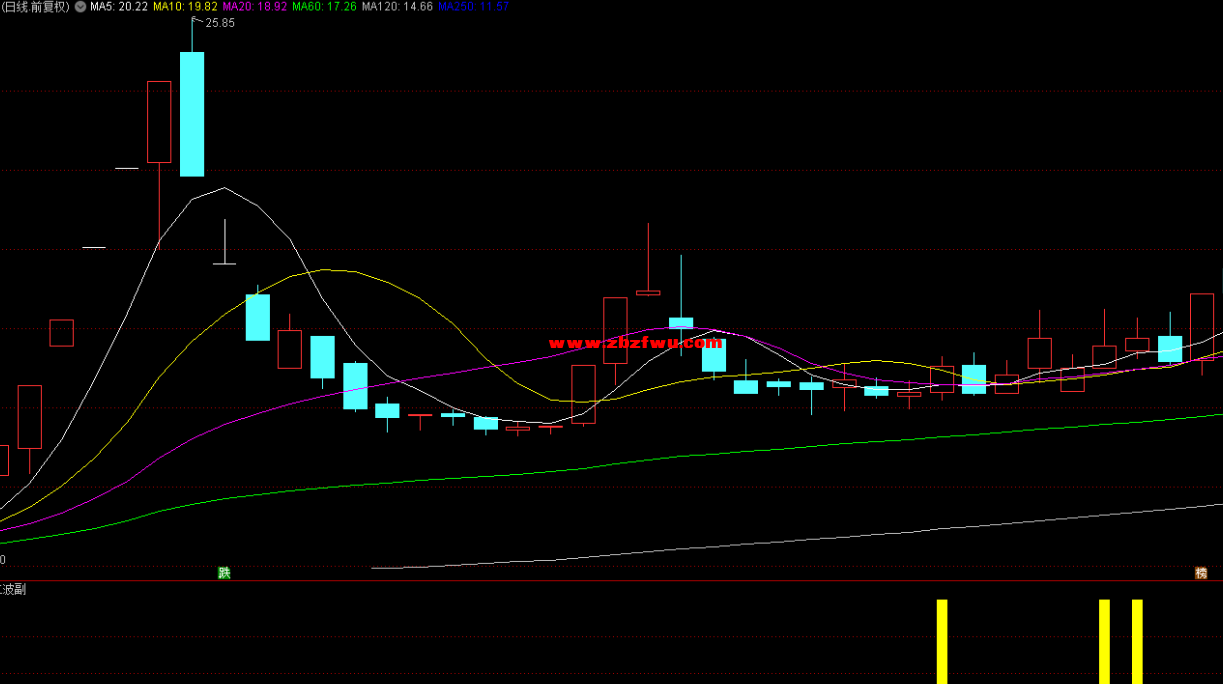The width and height of the screenshot is (1223, 684).
Task: Click the green MA60: 17.26 label
Action: tap(324, 7)
